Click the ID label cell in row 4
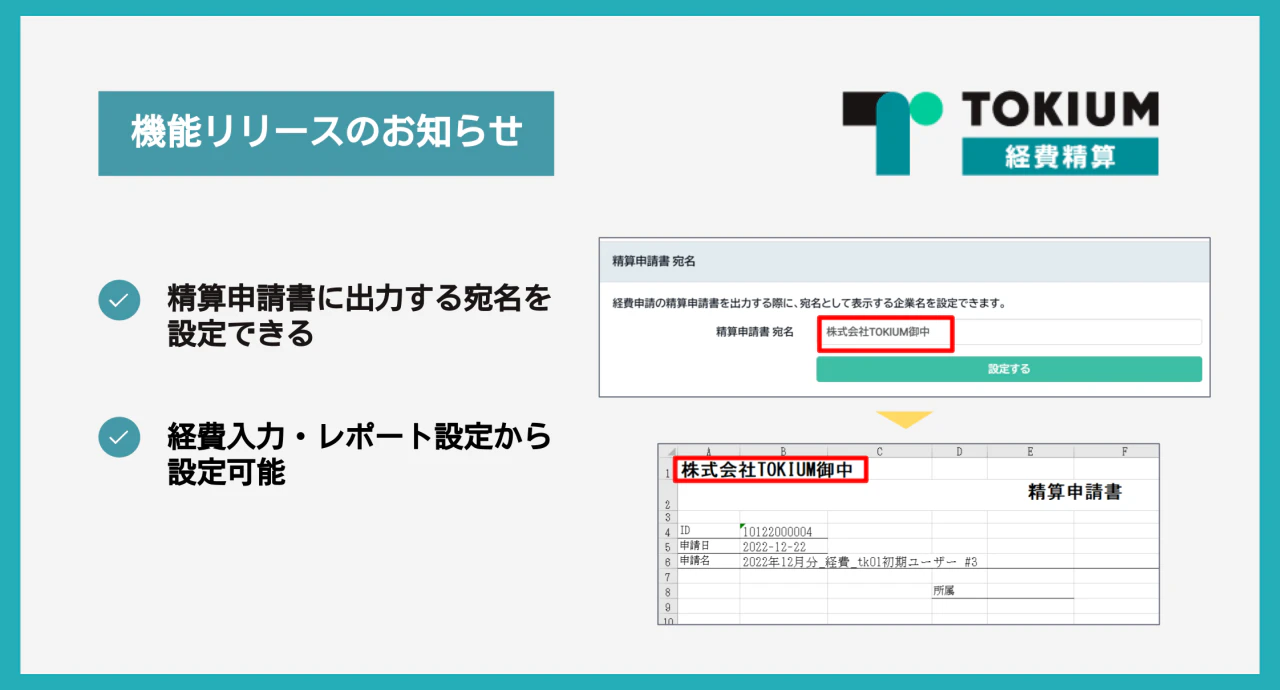This screenshot has width=1280, height=690. click(708, 532)
